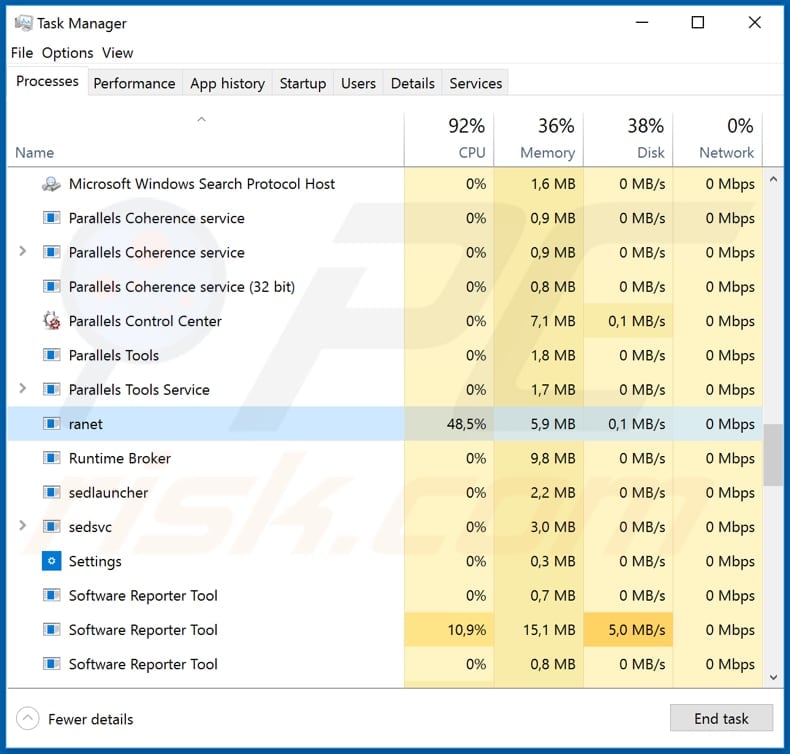The height and width of the screenshot is (754, 790).
Task: Click the Parallels Tools process icon
Action: point(52,355)
